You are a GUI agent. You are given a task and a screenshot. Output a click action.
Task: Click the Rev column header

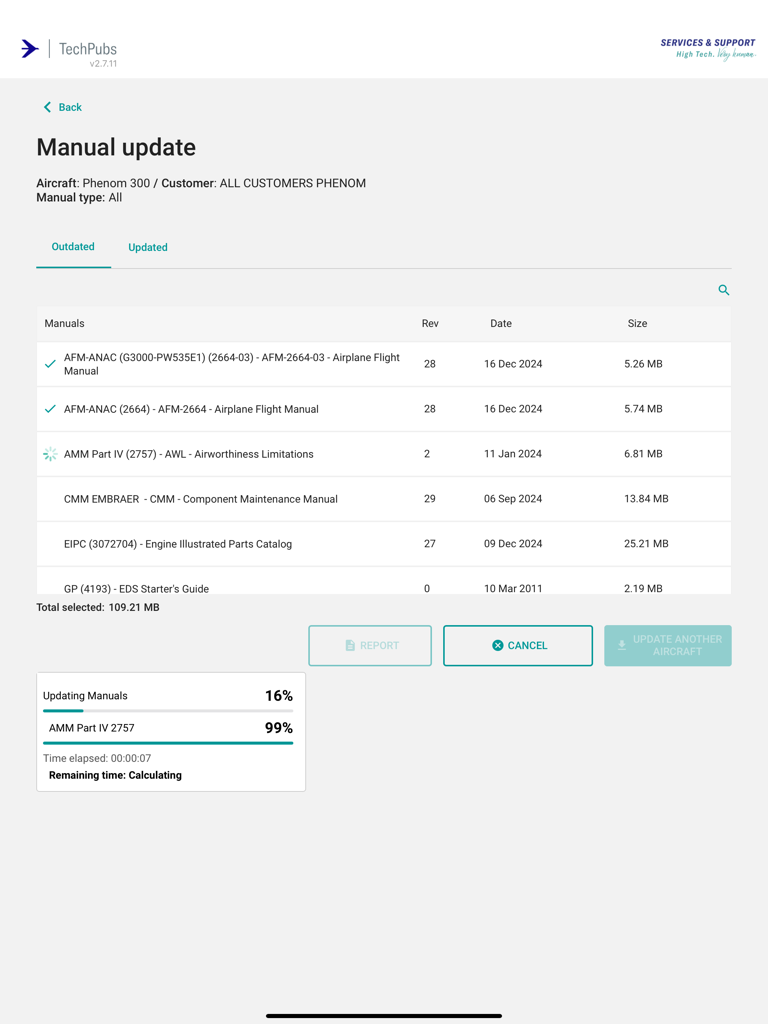tap(430, 324)
